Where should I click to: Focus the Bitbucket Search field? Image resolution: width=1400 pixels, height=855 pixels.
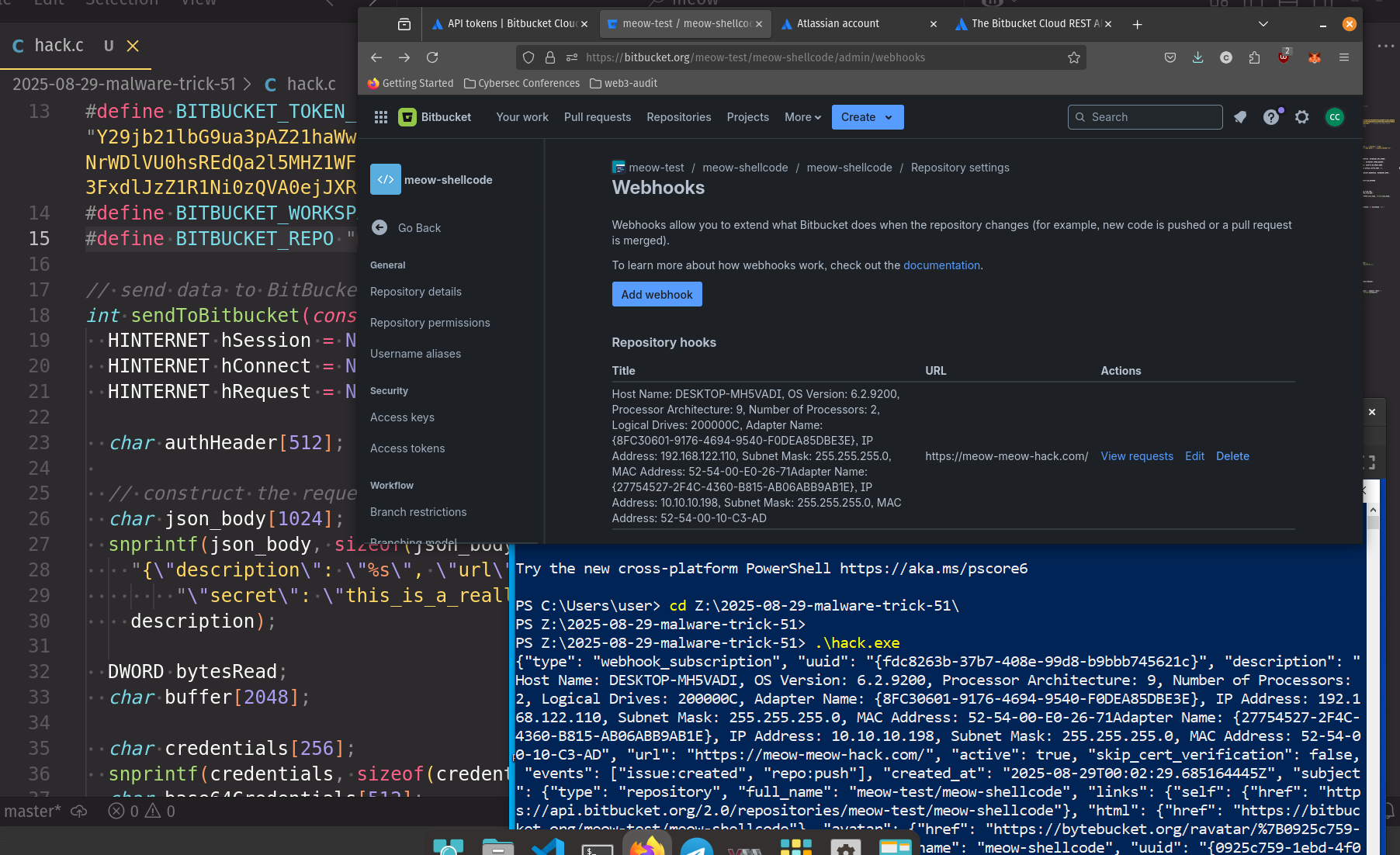coord(1145,117)
